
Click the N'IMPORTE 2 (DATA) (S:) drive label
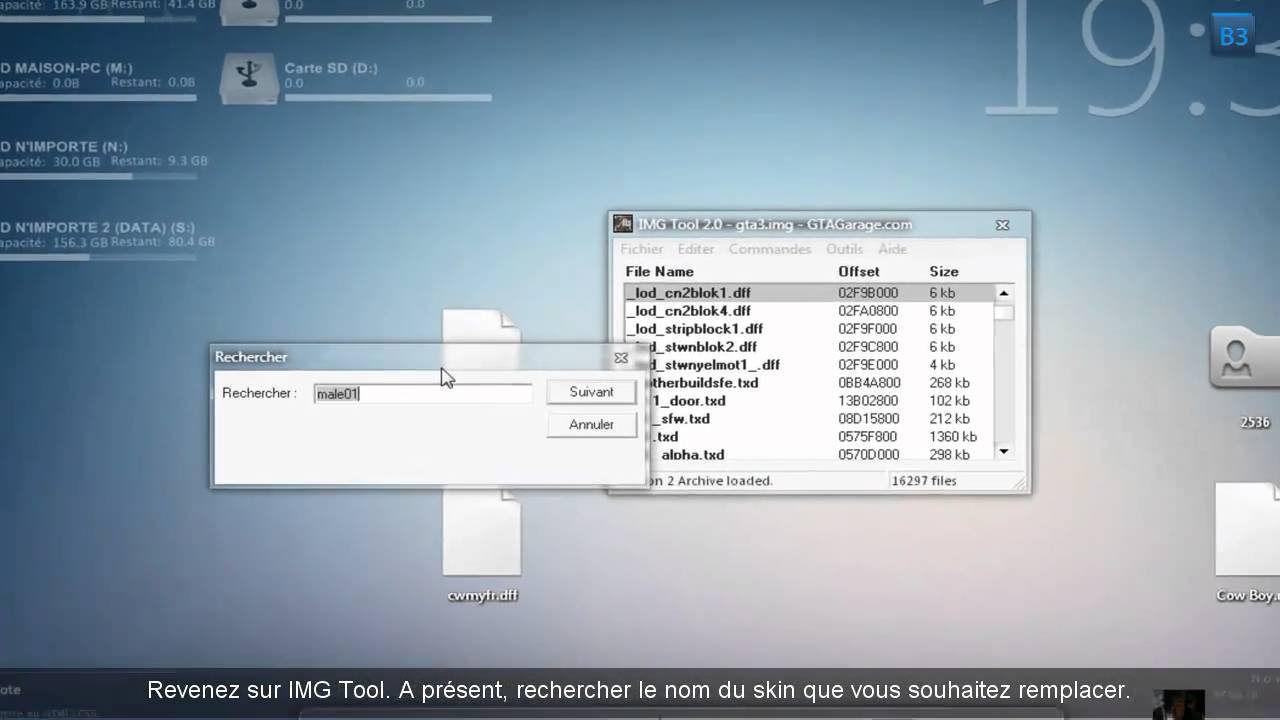pos(97,227)
